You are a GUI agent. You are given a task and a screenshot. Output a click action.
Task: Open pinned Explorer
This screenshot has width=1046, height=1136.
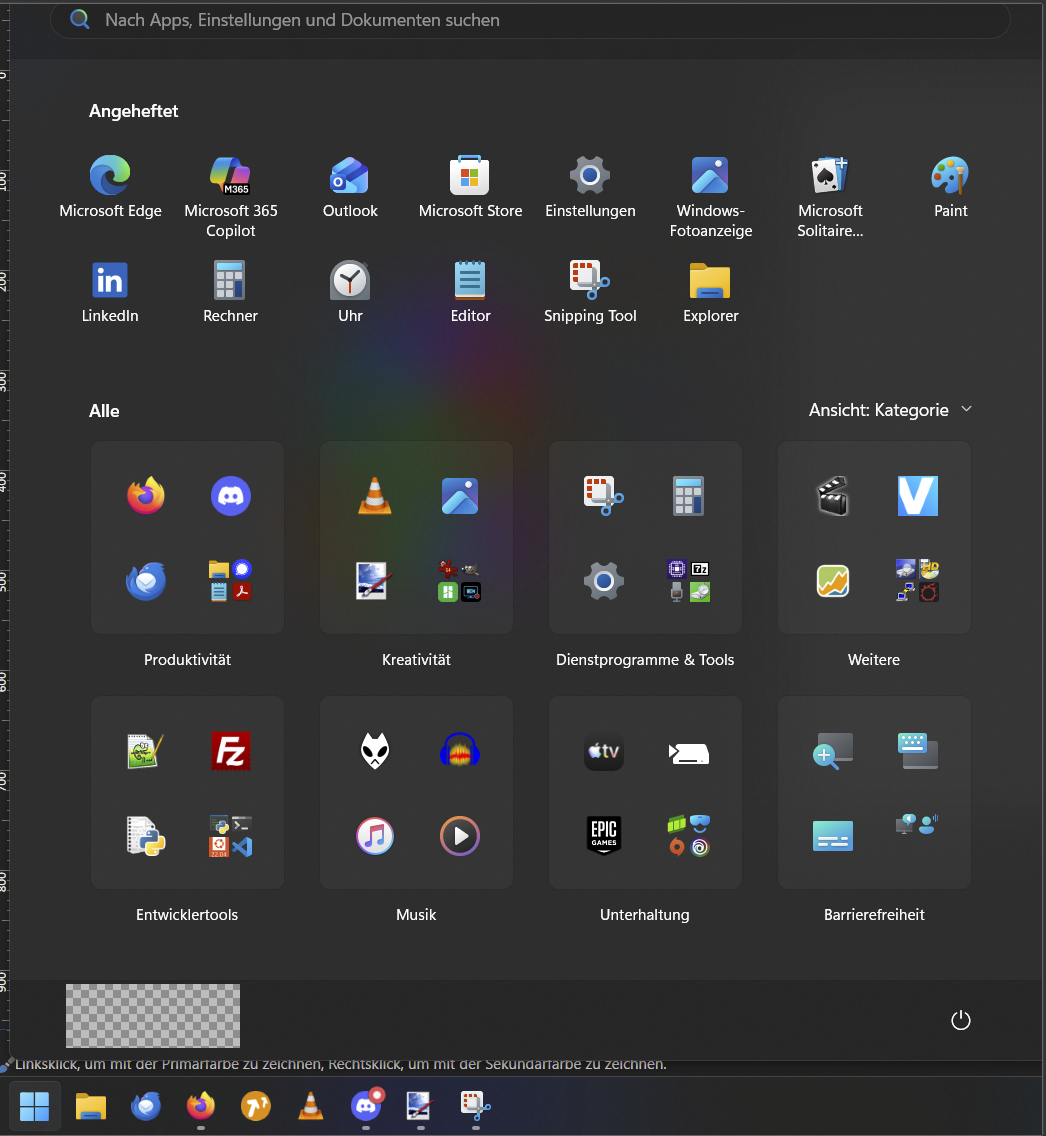tap(710, 291)
